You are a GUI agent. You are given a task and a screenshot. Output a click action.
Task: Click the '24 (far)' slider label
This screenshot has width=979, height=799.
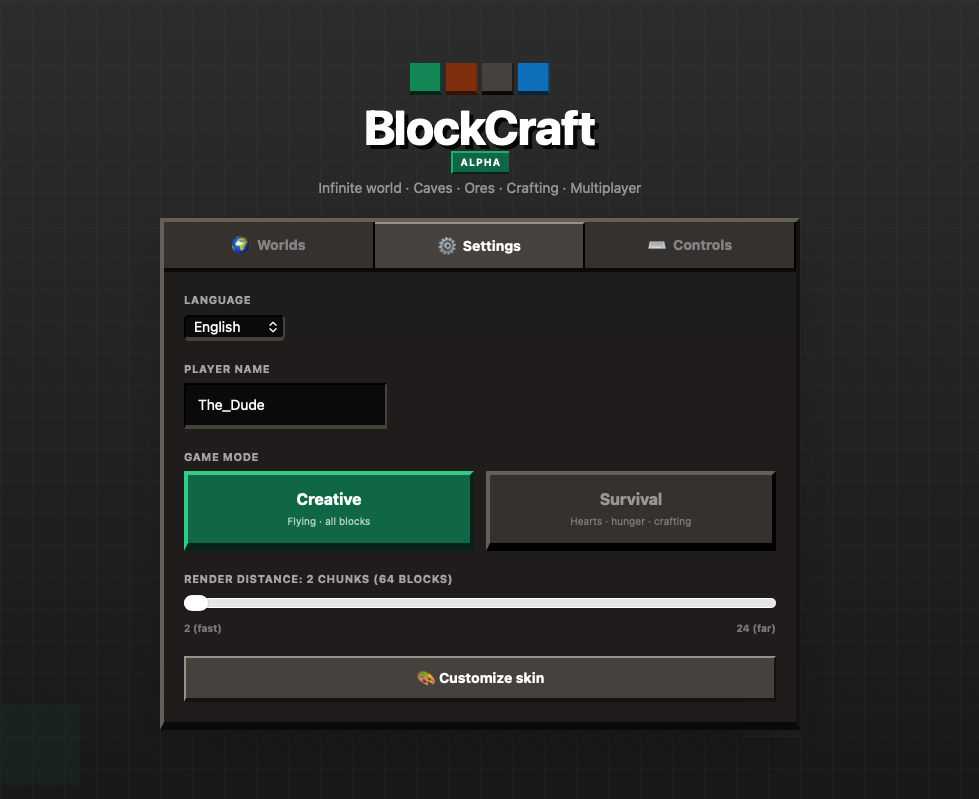(755, 628)
